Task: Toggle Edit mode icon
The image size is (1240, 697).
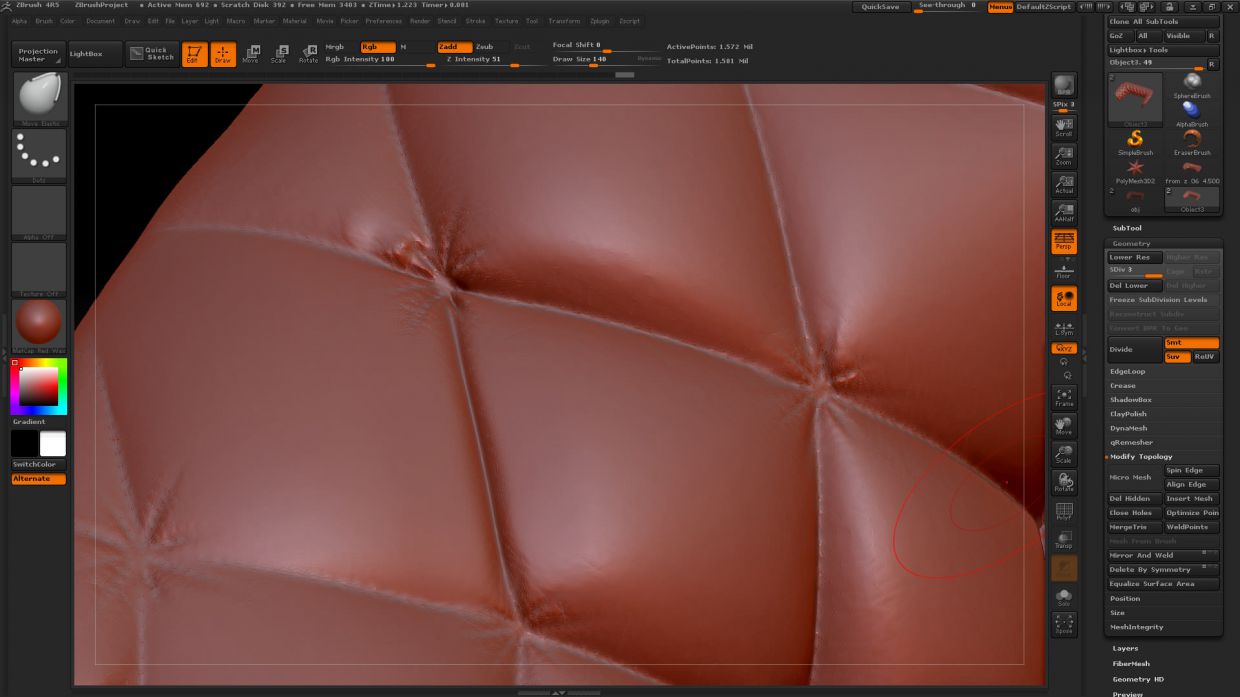Action: tap(195, 54)
